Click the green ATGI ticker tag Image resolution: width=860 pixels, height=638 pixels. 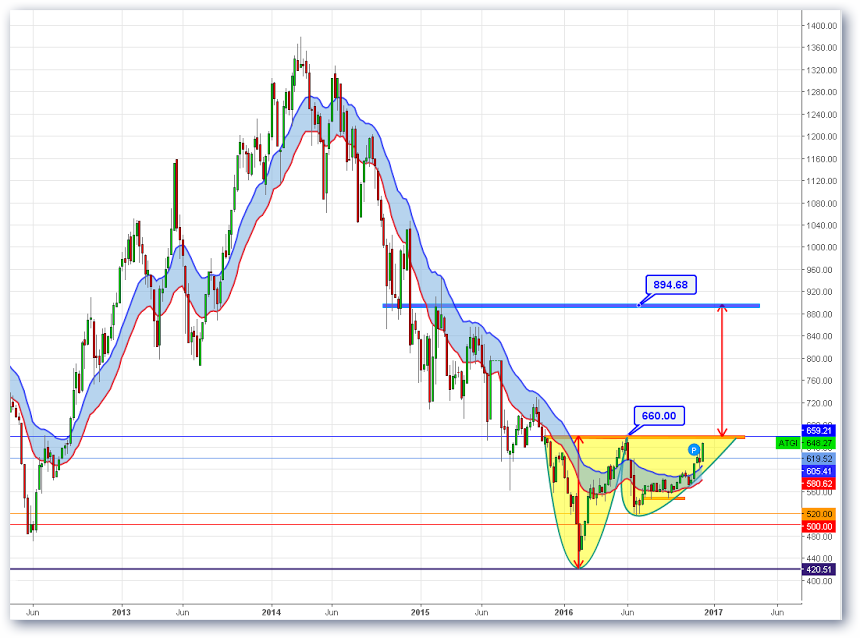(x=788, y=443)
